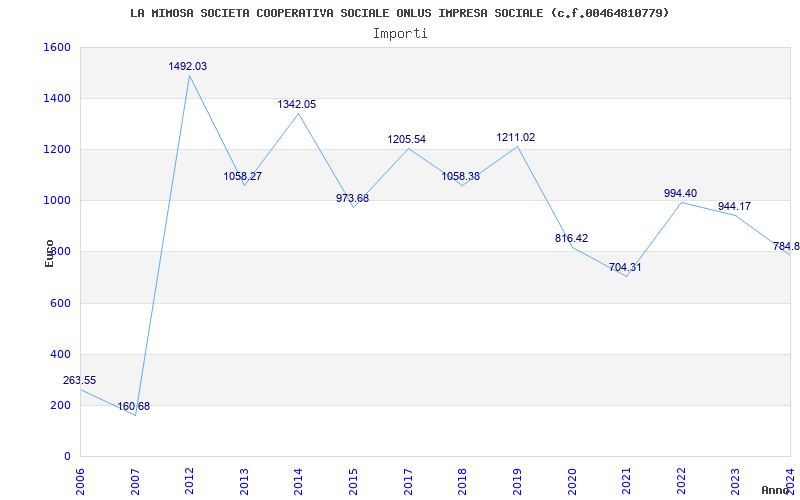Click the 200 y-axis tick label
Screen dimensions: 800x500
(60, 406)
